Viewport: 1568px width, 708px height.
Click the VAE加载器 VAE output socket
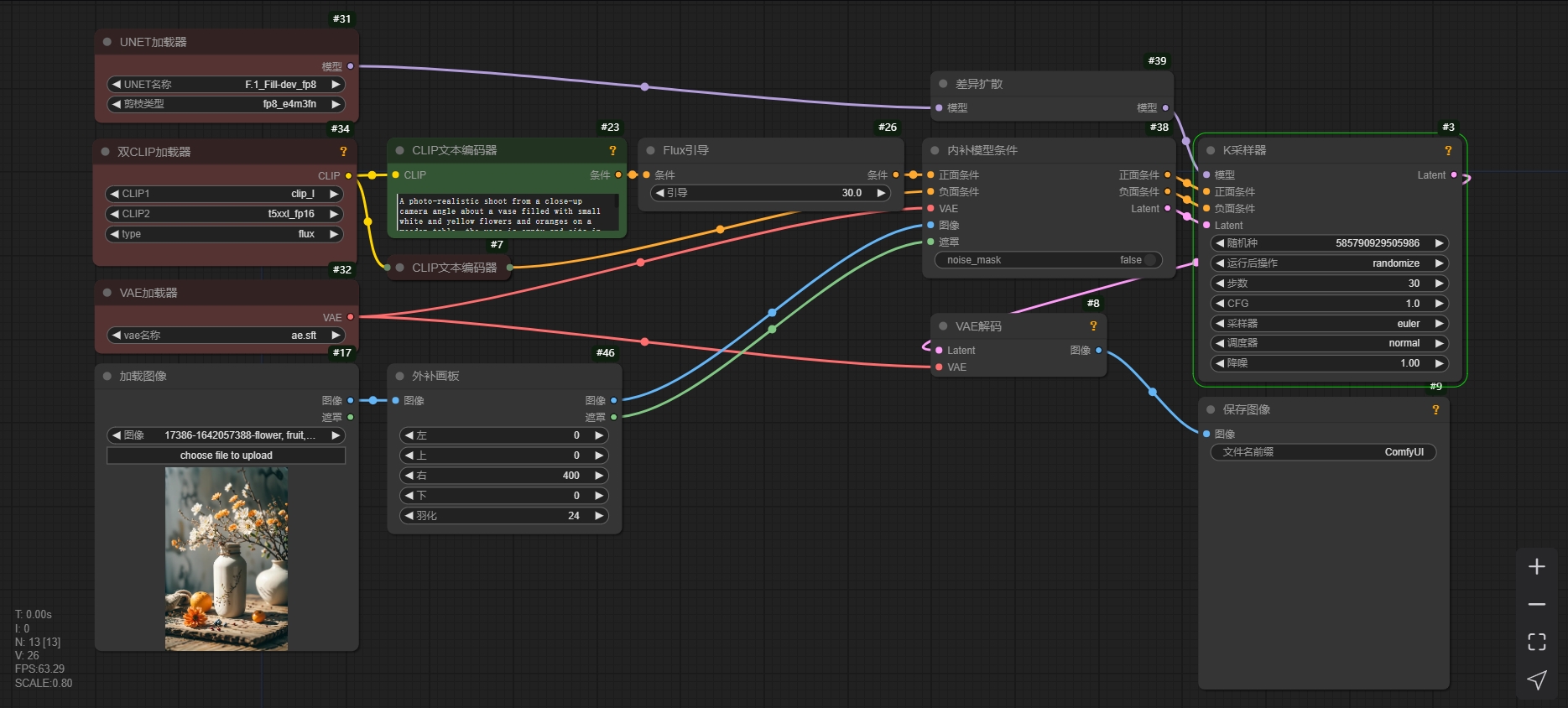point(350,317)
